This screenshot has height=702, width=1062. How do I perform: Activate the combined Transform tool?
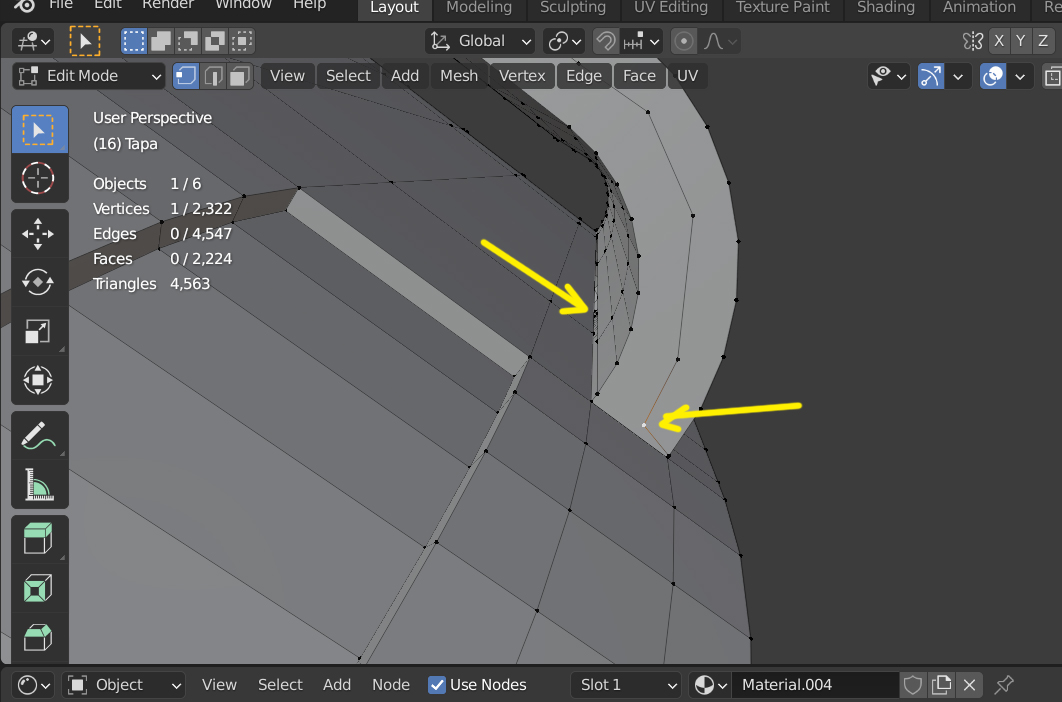pyautogui.click(x=39, y=380)
